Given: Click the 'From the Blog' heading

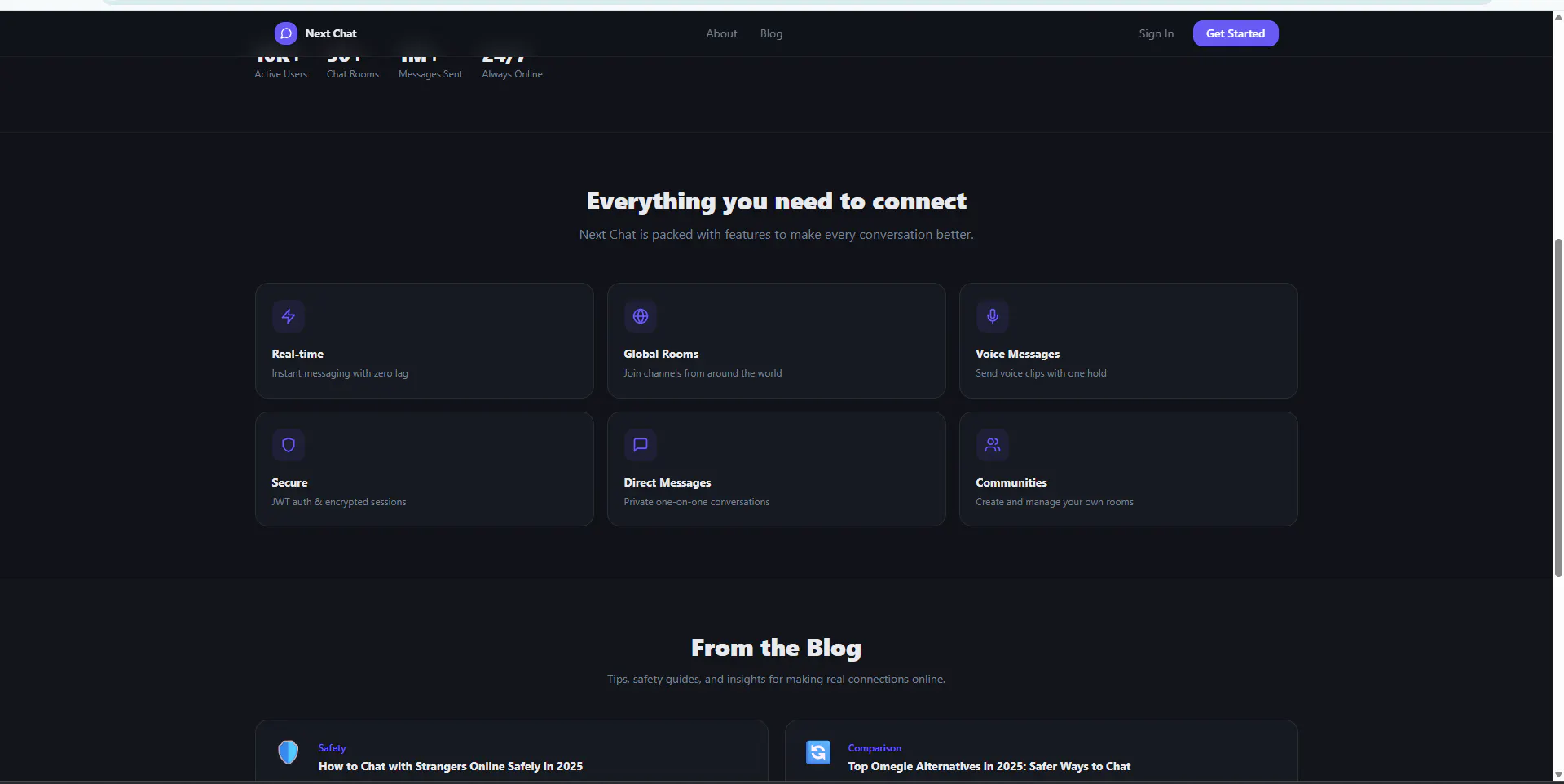Looking at the screenshot, I should pyautogui.click(x=777, y=648).
